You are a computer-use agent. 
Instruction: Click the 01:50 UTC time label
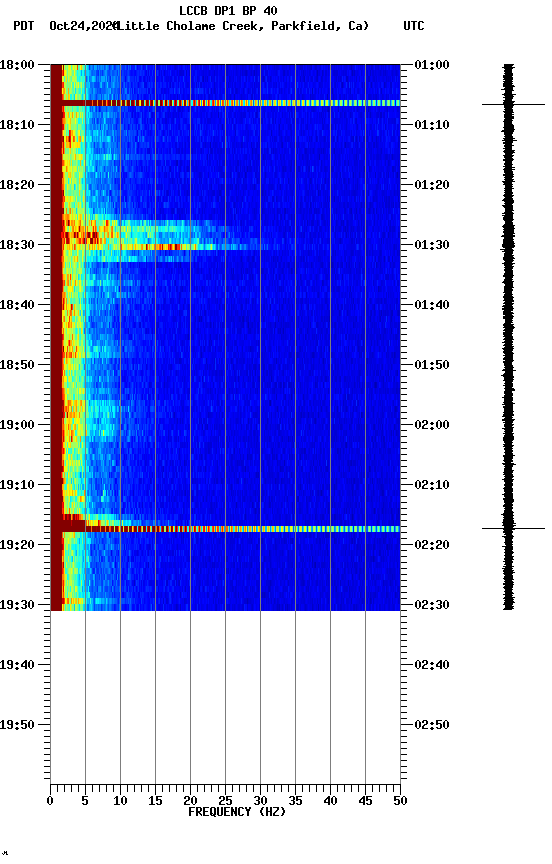(x=432, y=365)
